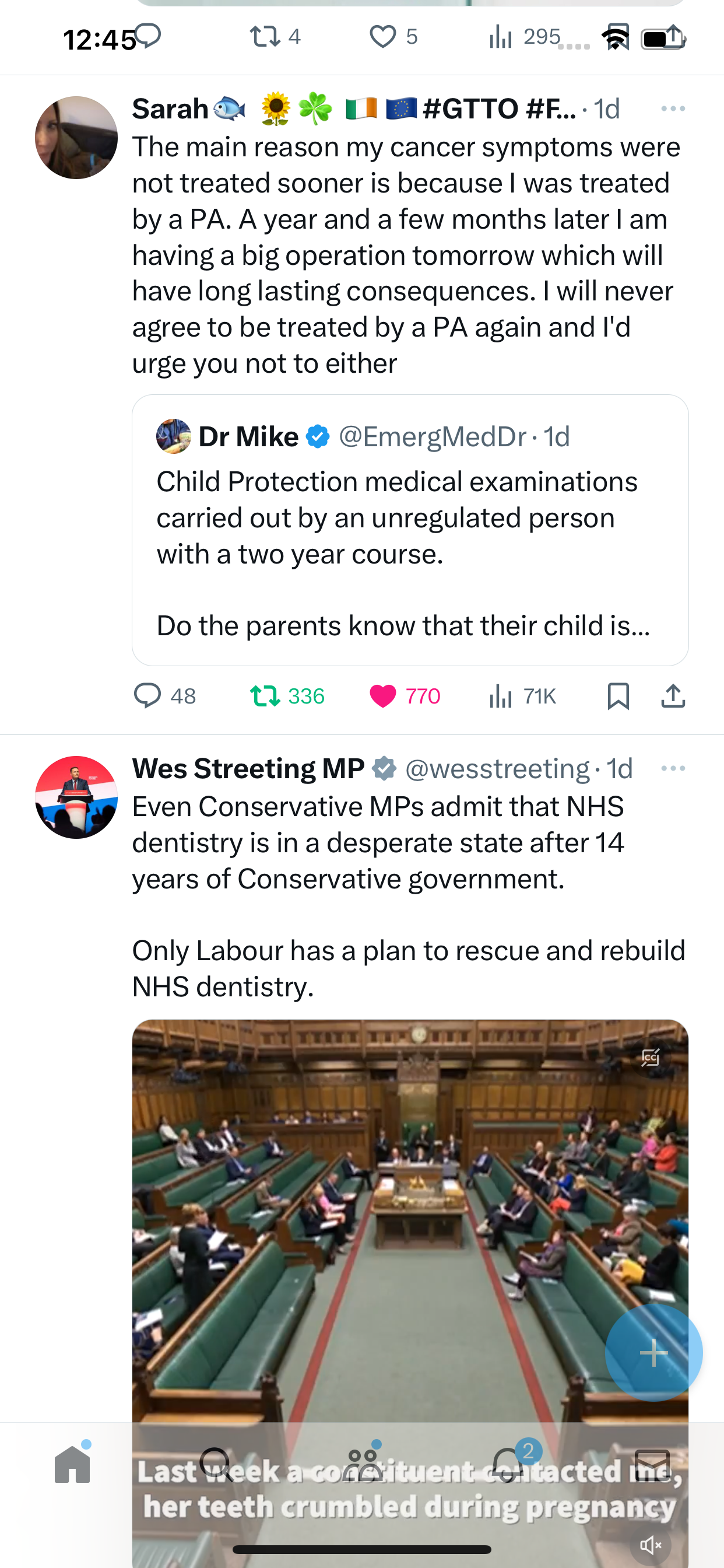The height and width of the screenshot is (1568, 724).
Task: Open quoted tweet by Dr Mike
Action: coord(410,530)
